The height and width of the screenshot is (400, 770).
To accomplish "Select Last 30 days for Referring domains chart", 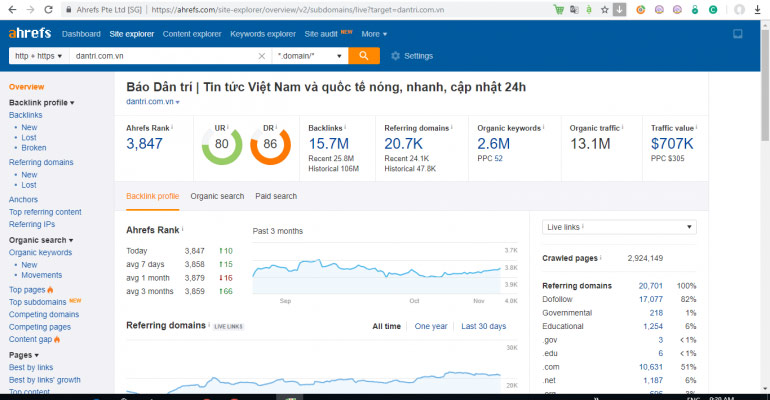I will coord(483,326).
